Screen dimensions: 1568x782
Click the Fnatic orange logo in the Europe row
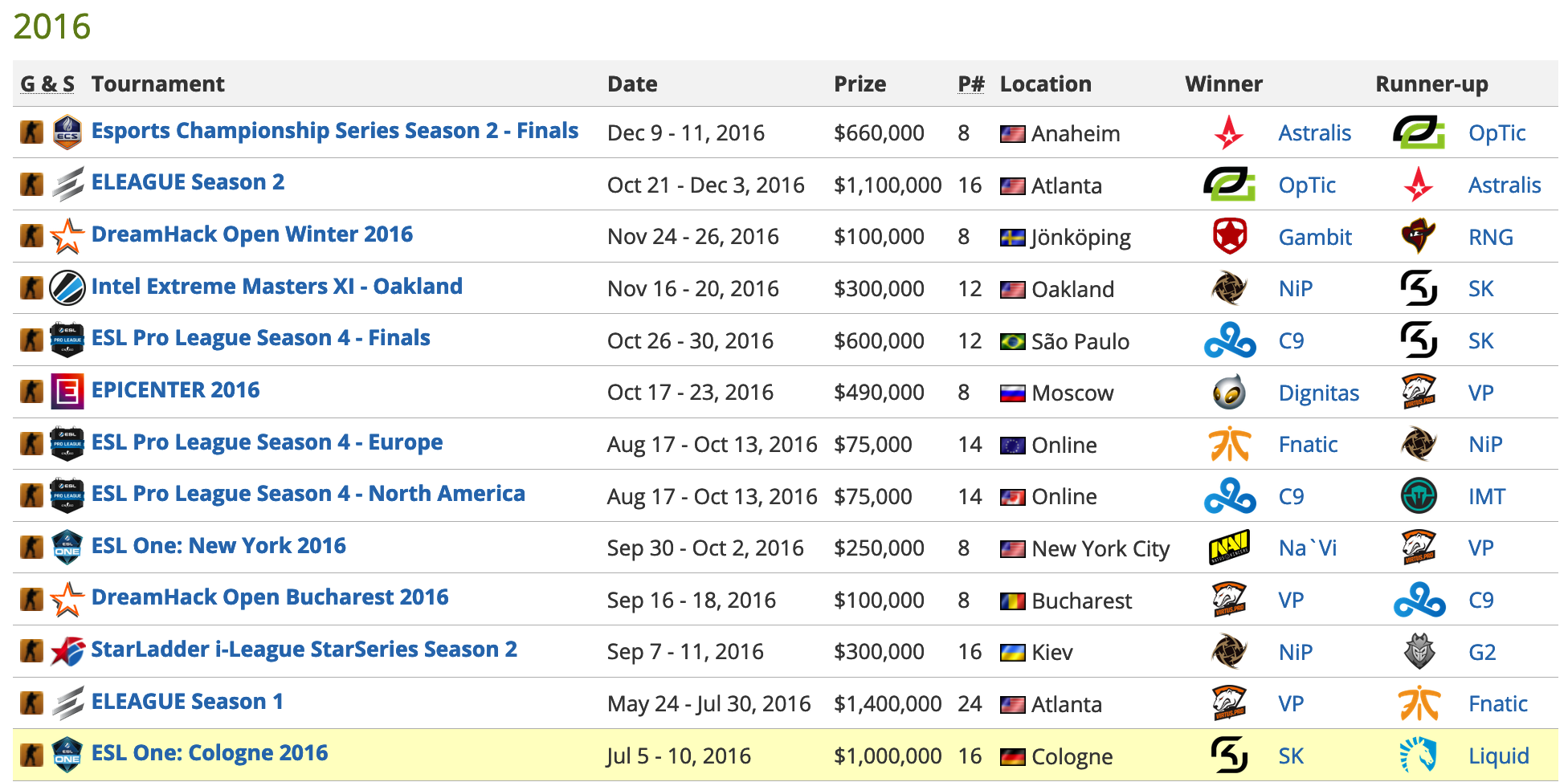[x=1229, y=444]
